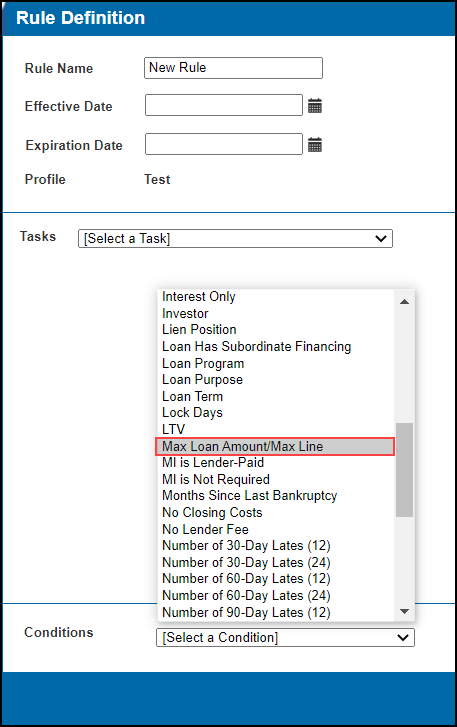Click the dropdown list scroll up arrow

point(404,302)
